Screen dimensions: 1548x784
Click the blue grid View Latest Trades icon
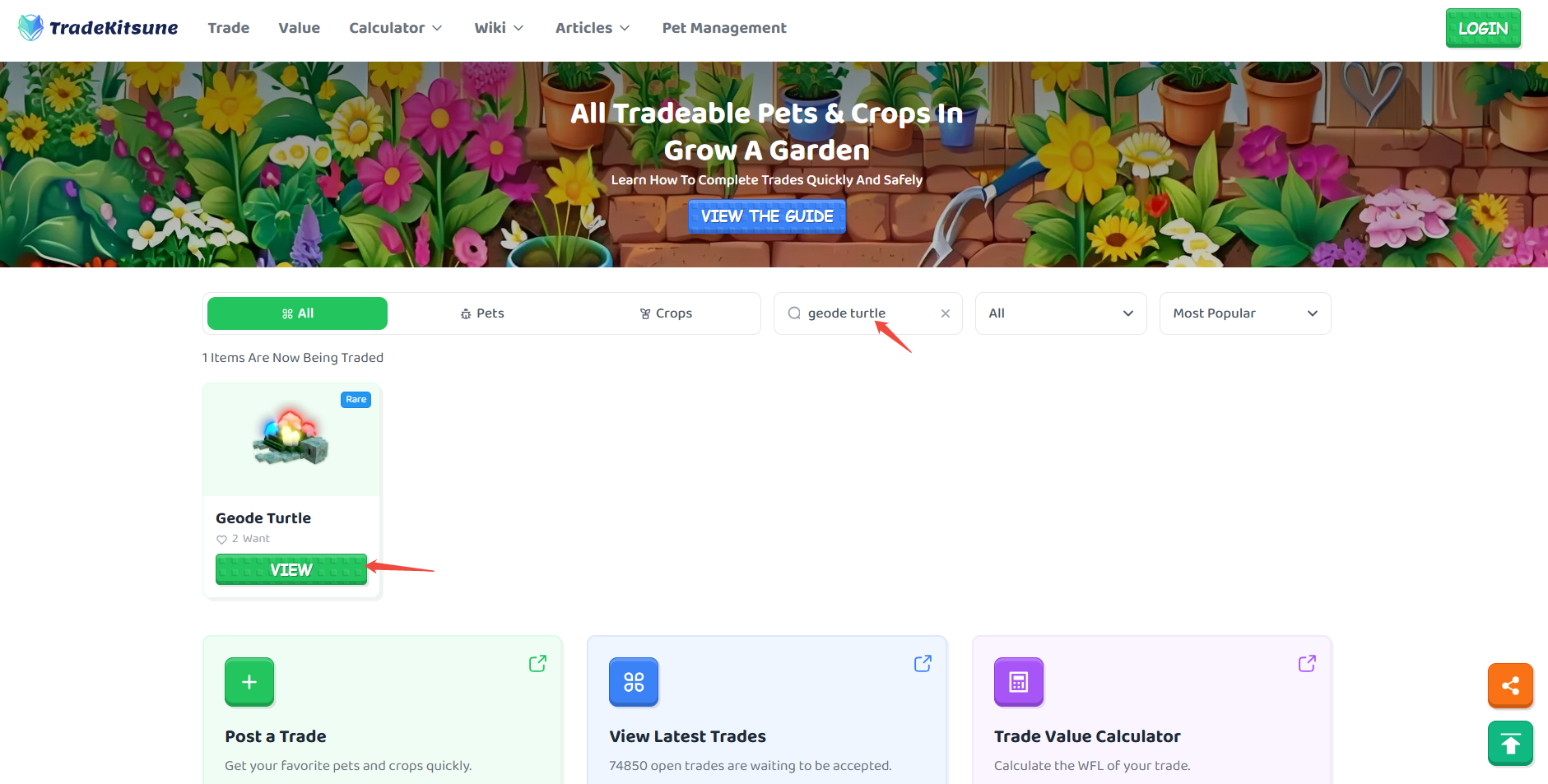click(x=634, y=682)
